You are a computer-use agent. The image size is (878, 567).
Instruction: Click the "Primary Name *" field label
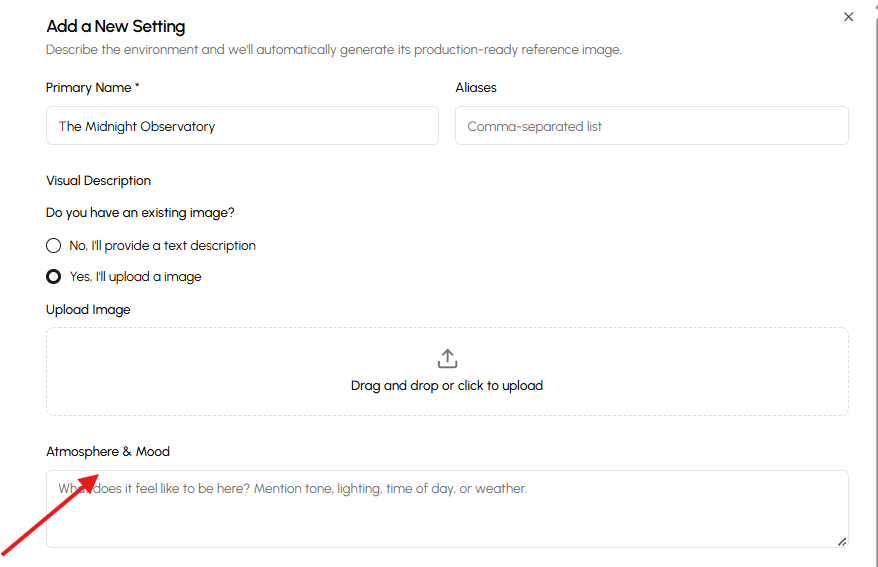click(92, 88)
